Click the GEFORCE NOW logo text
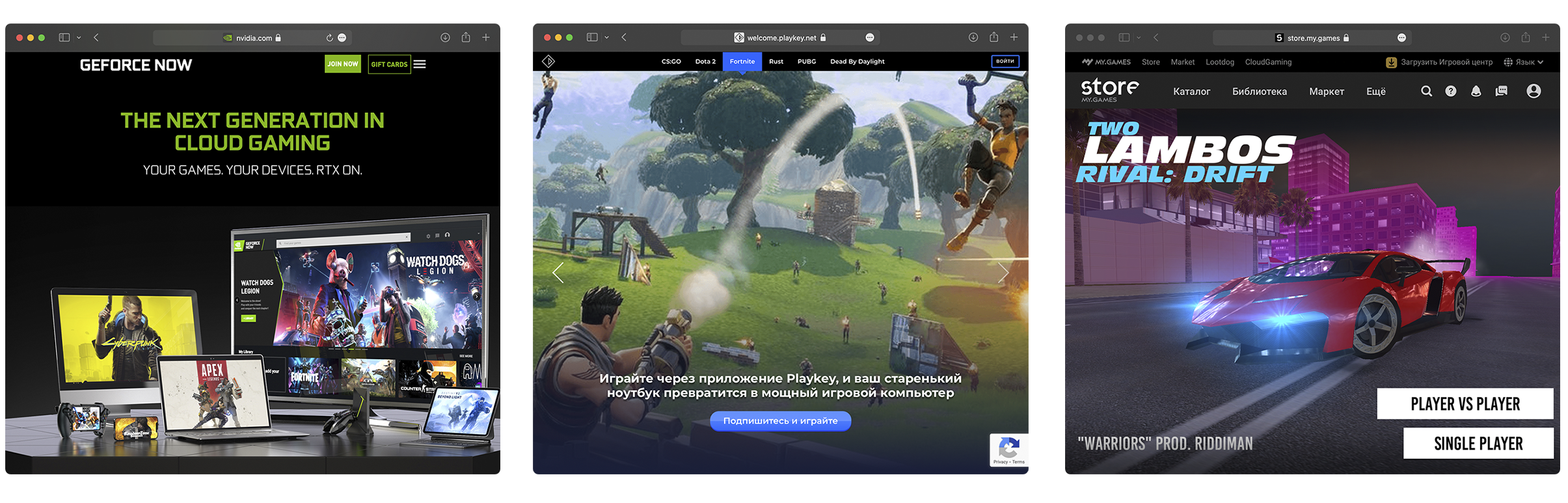 click(x=135, y=65)
